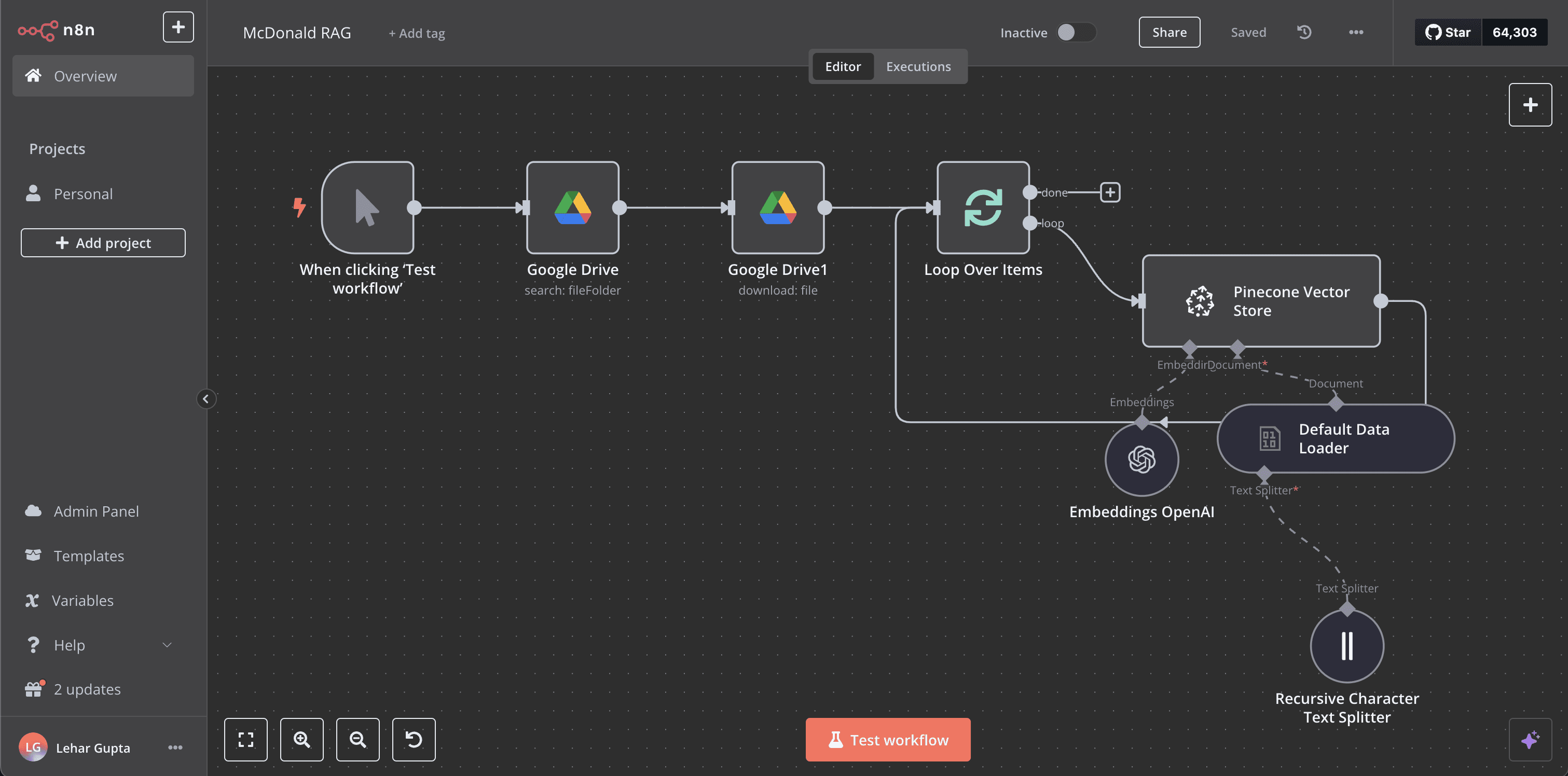Click the Test workflow button
Viewport: 1568px width, 776px height.
[x=888, y=740]
